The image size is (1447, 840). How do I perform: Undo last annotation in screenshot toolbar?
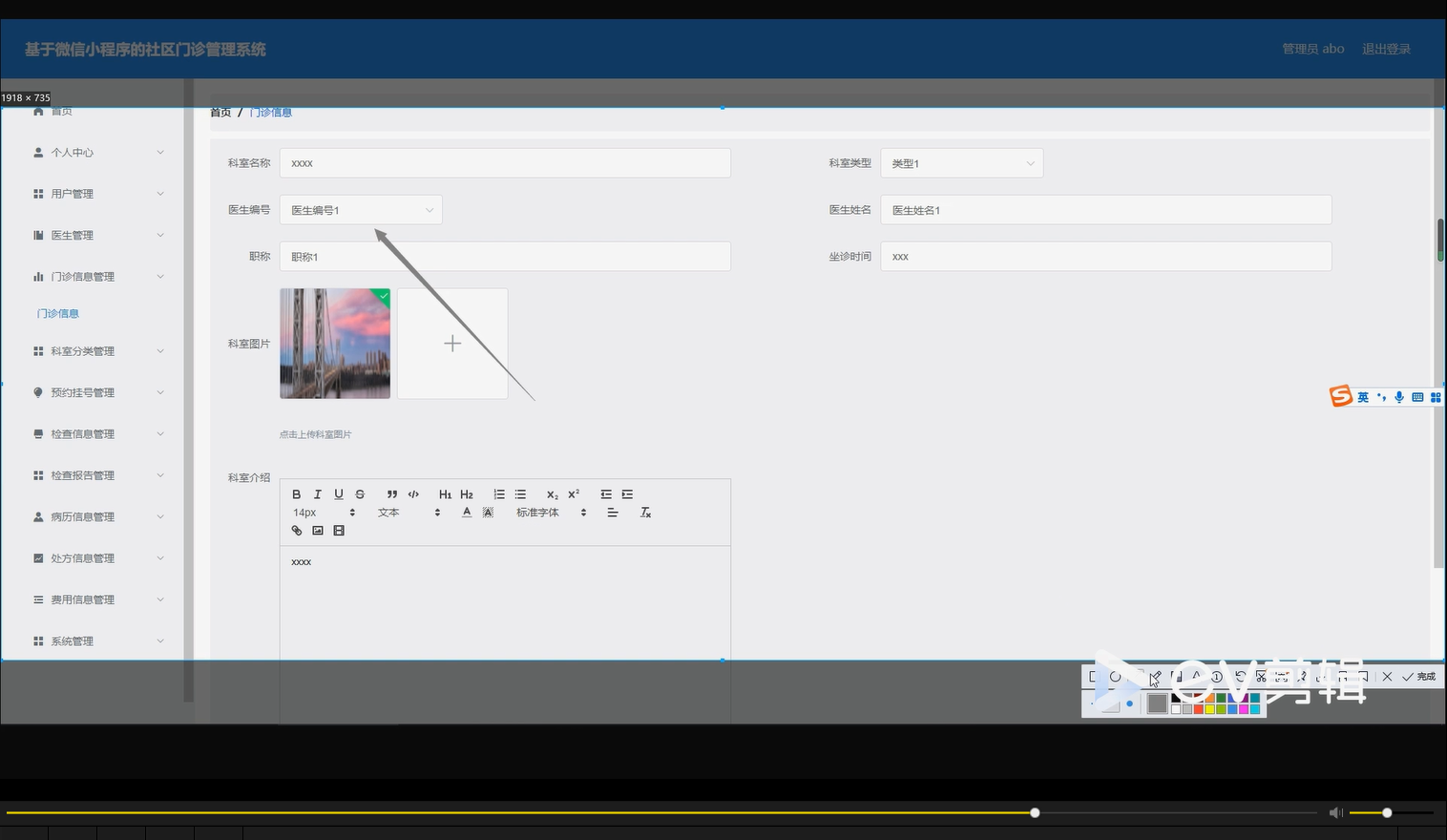pyautogui.click(x=1241, y=677)
